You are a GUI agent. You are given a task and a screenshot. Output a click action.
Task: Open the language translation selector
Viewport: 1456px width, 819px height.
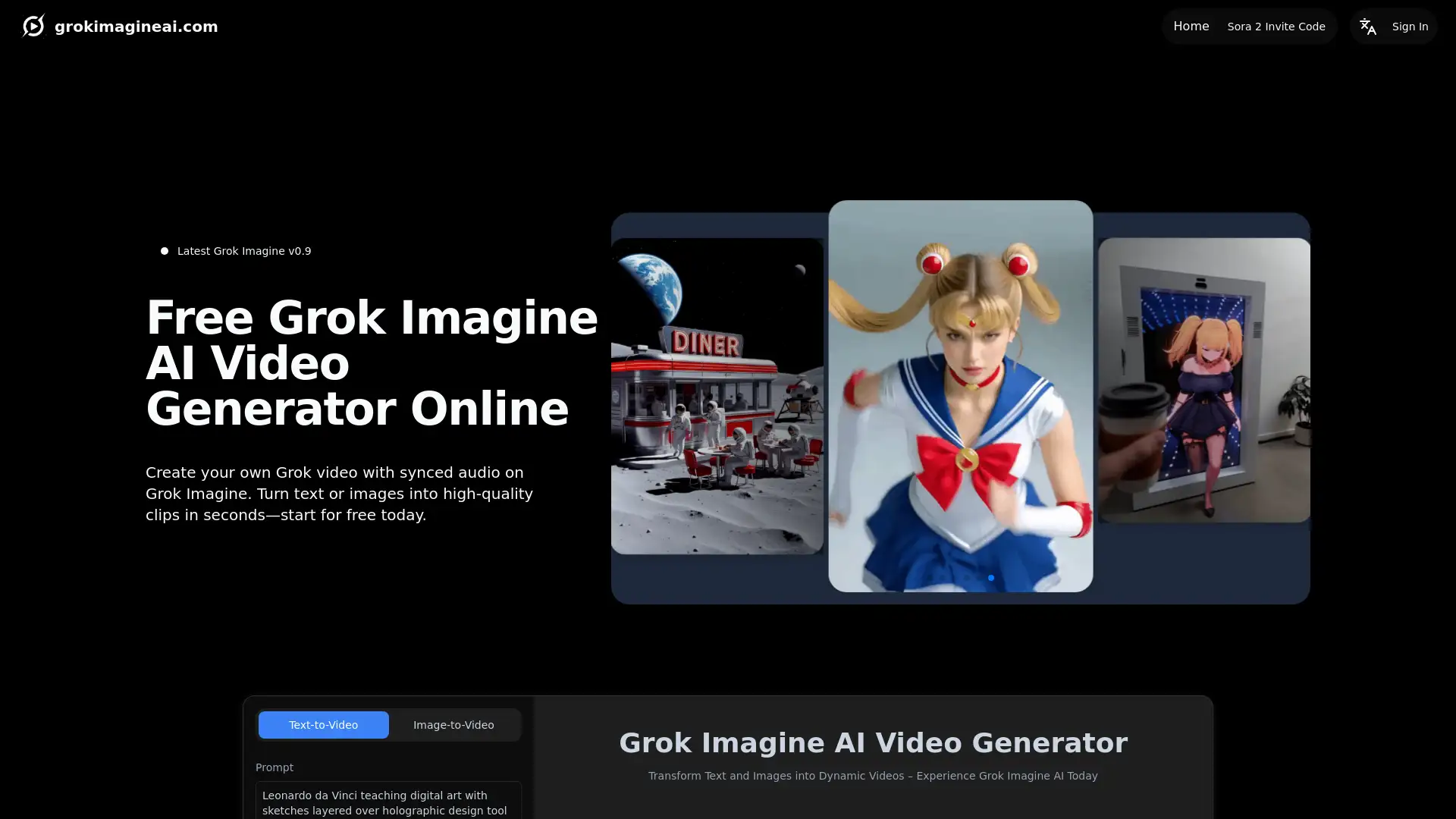(1368, 26)
